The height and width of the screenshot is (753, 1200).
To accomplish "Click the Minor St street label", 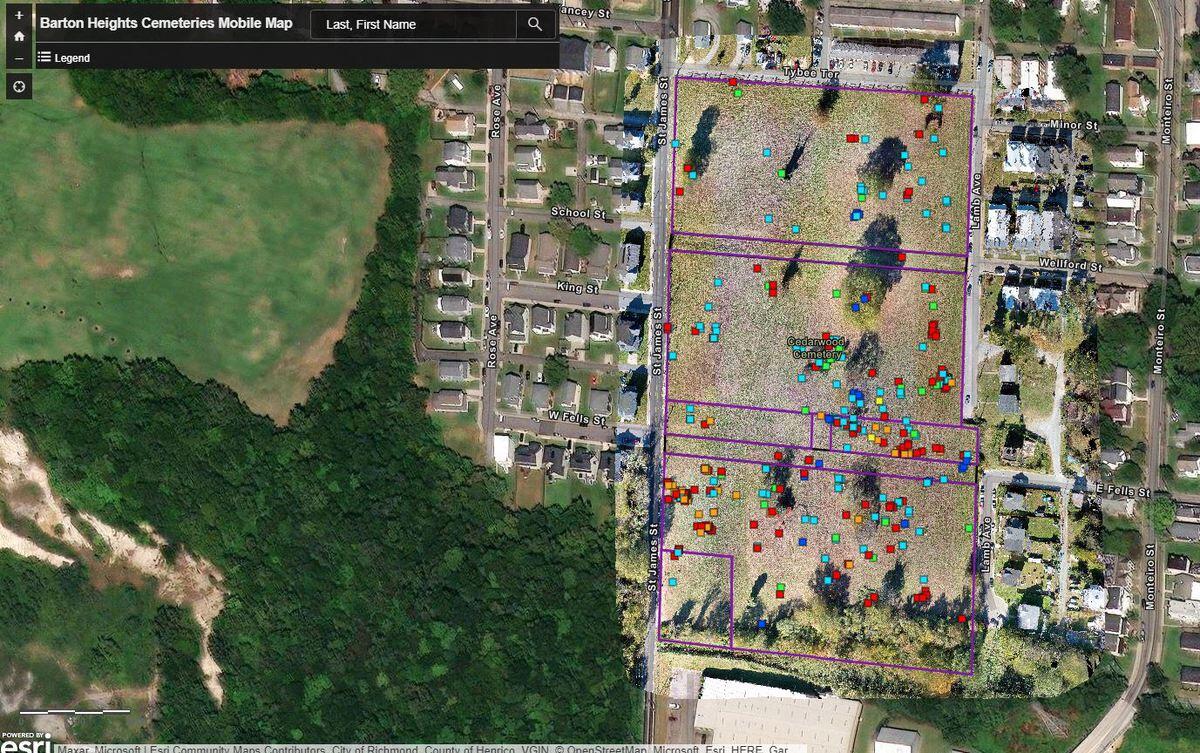I will [1074, 126].
